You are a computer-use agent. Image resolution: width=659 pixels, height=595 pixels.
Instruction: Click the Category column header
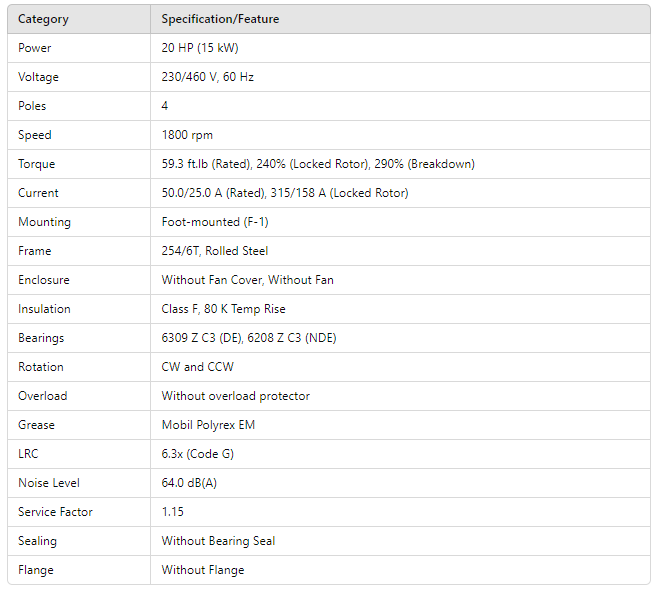43,19
